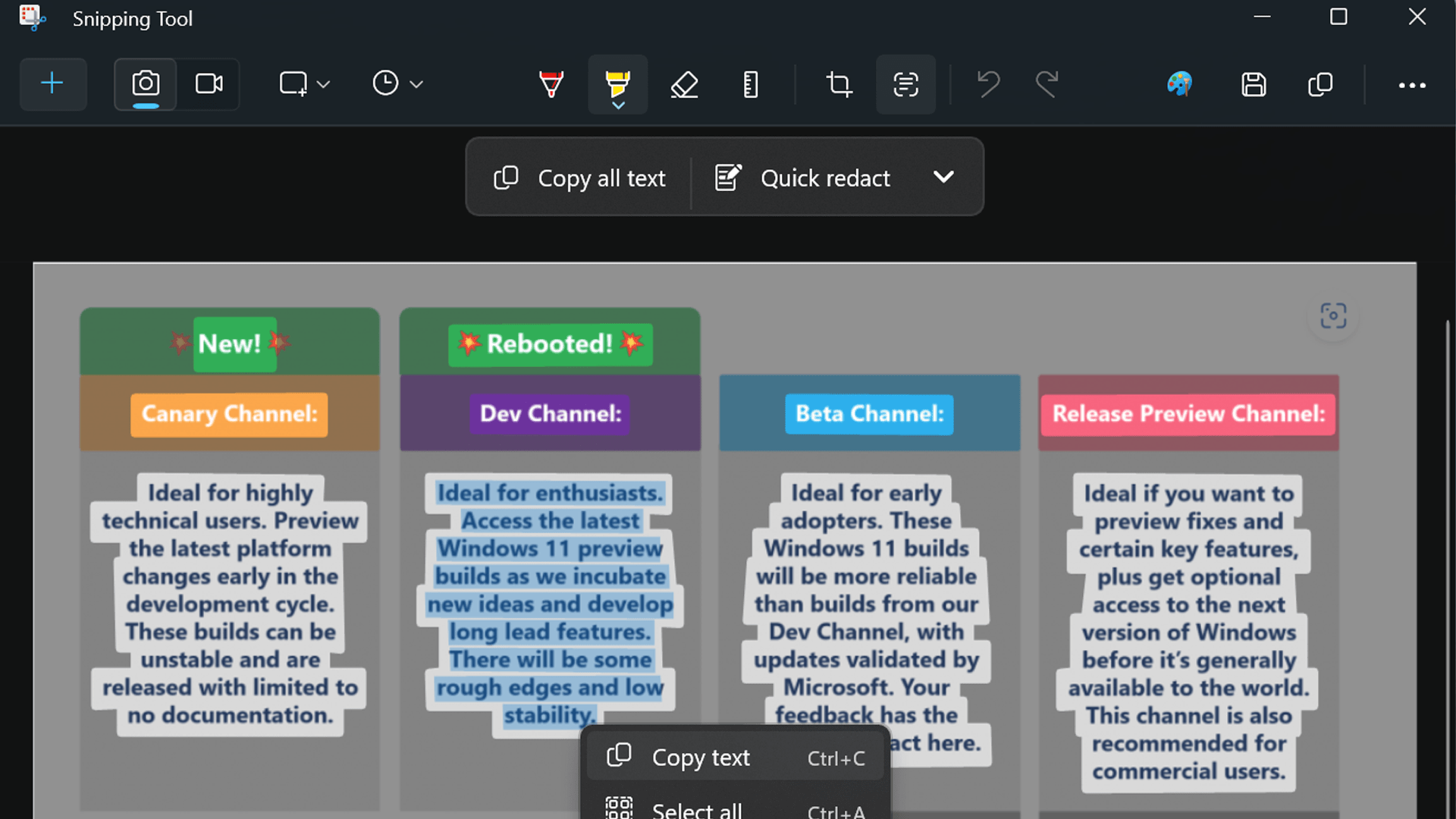The width and height of the screenshot is (1456, 819).
Task: Open the snipping mode dropdown
Action: [x=325, y=84]
